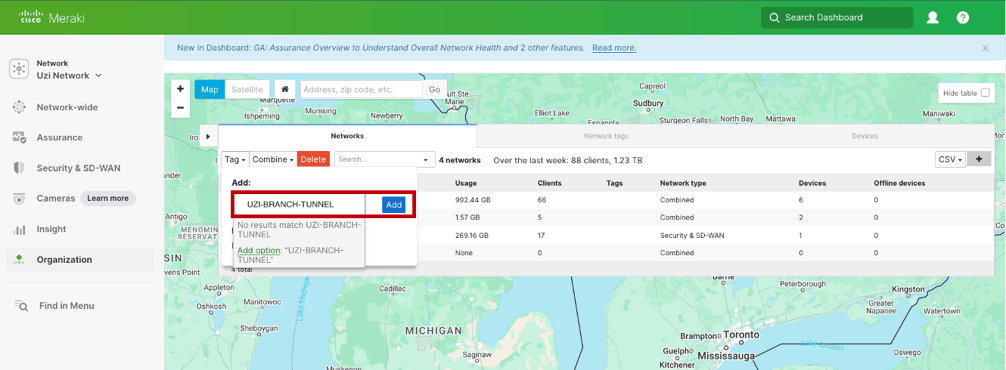Sort by Devices column header

(812, 183)
